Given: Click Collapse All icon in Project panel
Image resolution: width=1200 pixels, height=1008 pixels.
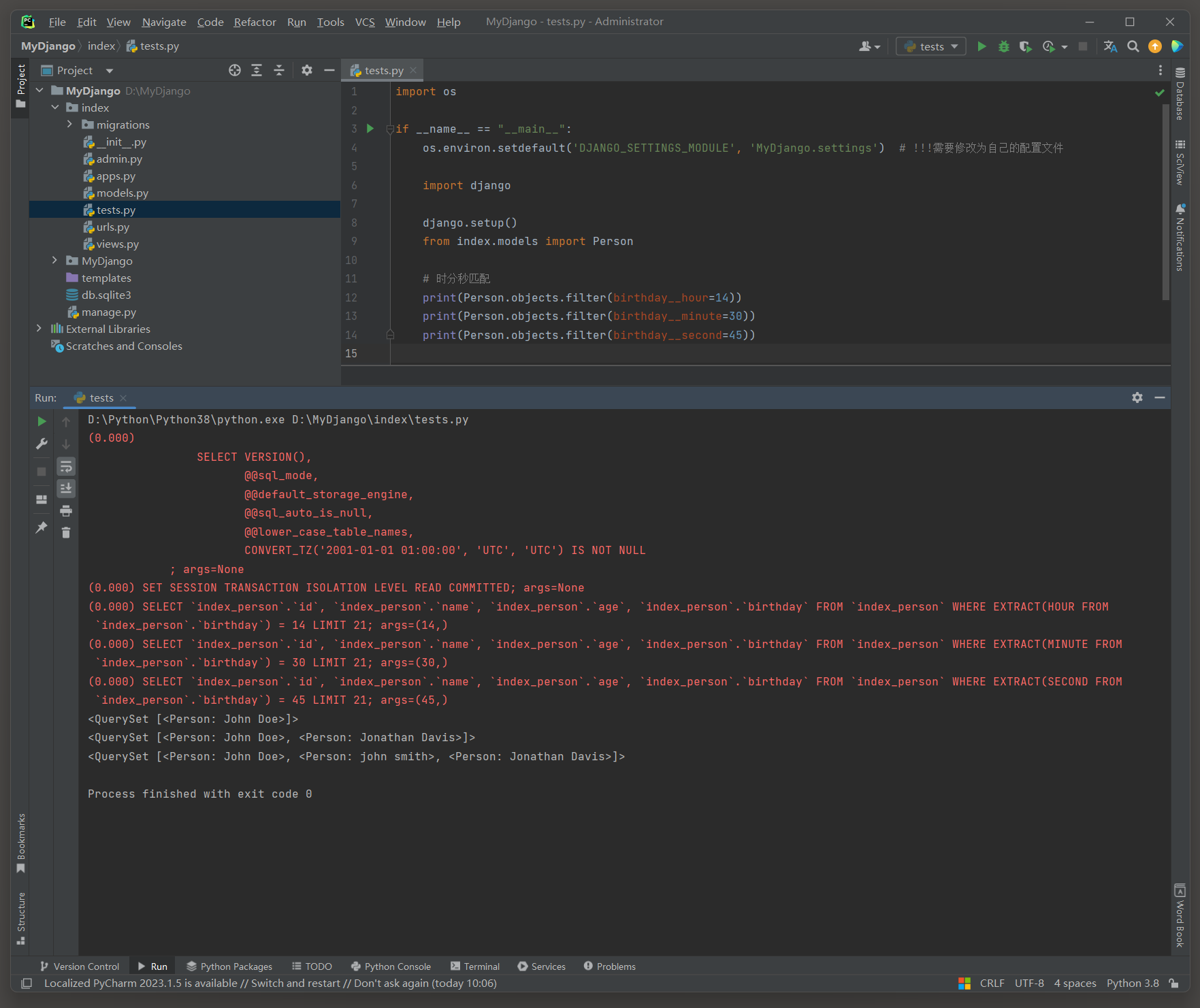Looking at the screenshot, I should point(279,70).
